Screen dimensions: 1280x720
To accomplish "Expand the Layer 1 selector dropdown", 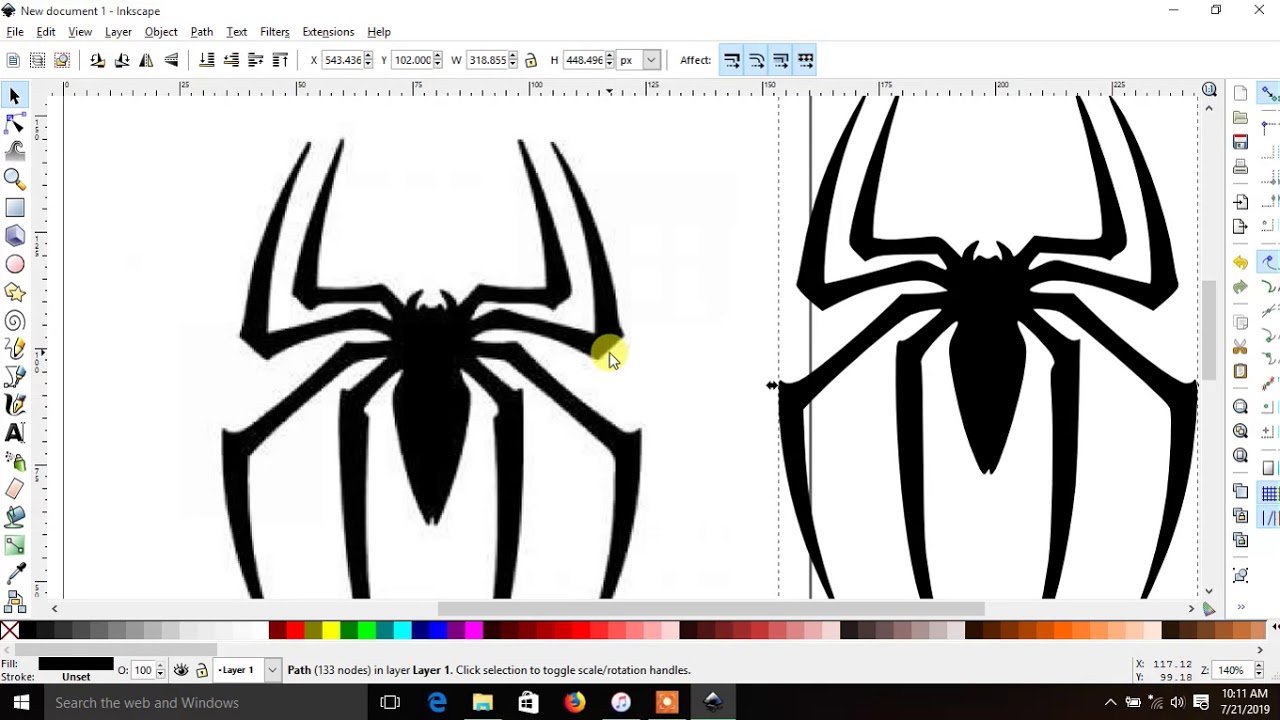I will tap(272, 670).
